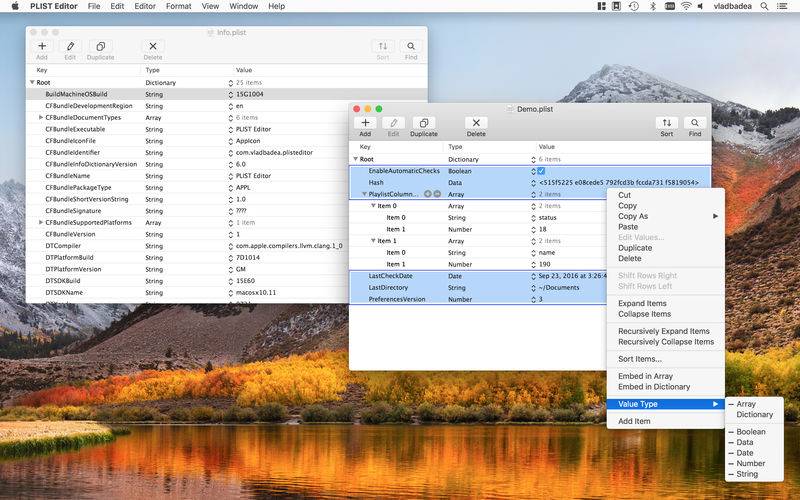Collapse Item 1 array in Demo.plist
The image size is (800, 500).
point(373,241)
